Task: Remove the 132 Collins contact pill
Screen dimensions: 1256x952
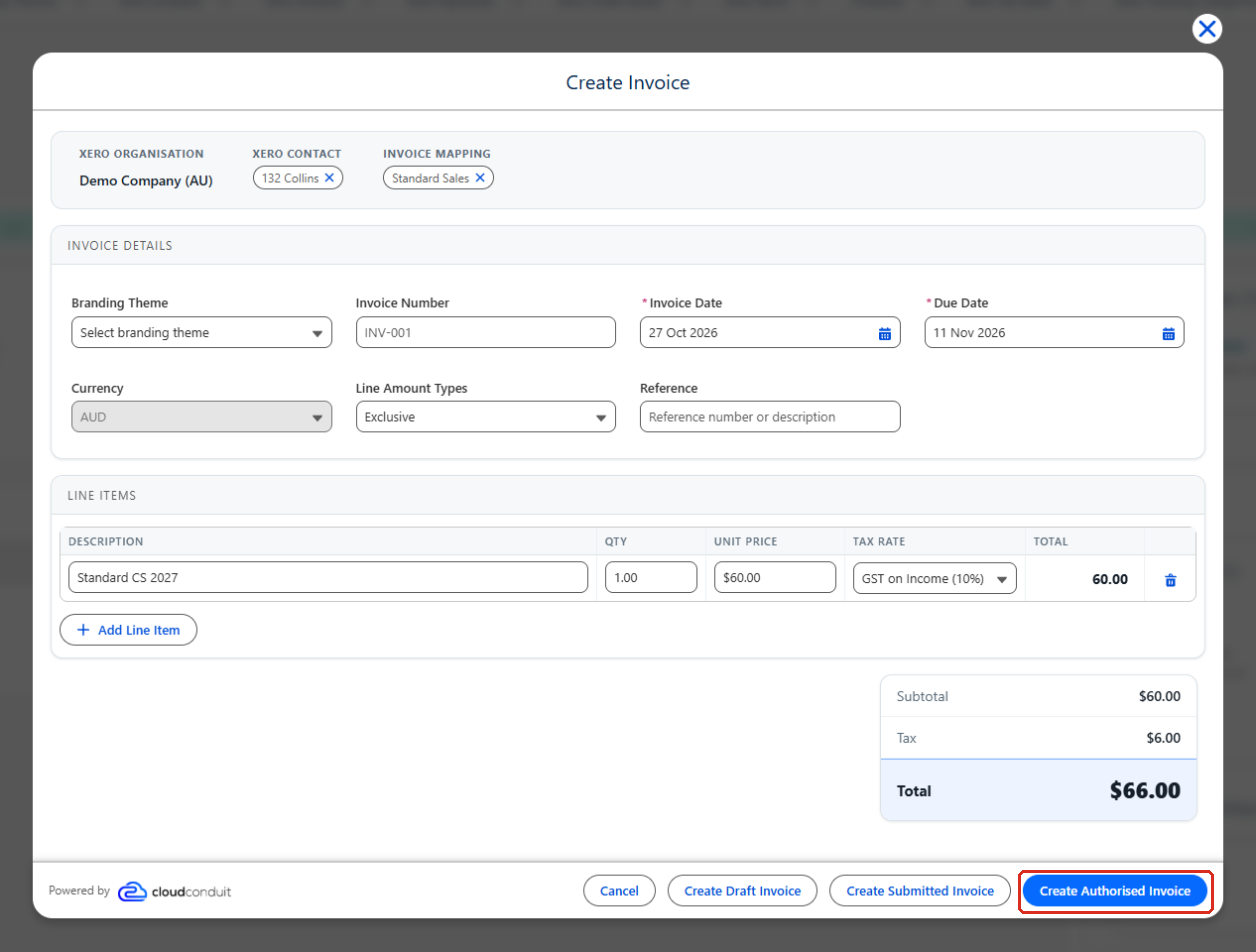Action: [x=329, y=178]
